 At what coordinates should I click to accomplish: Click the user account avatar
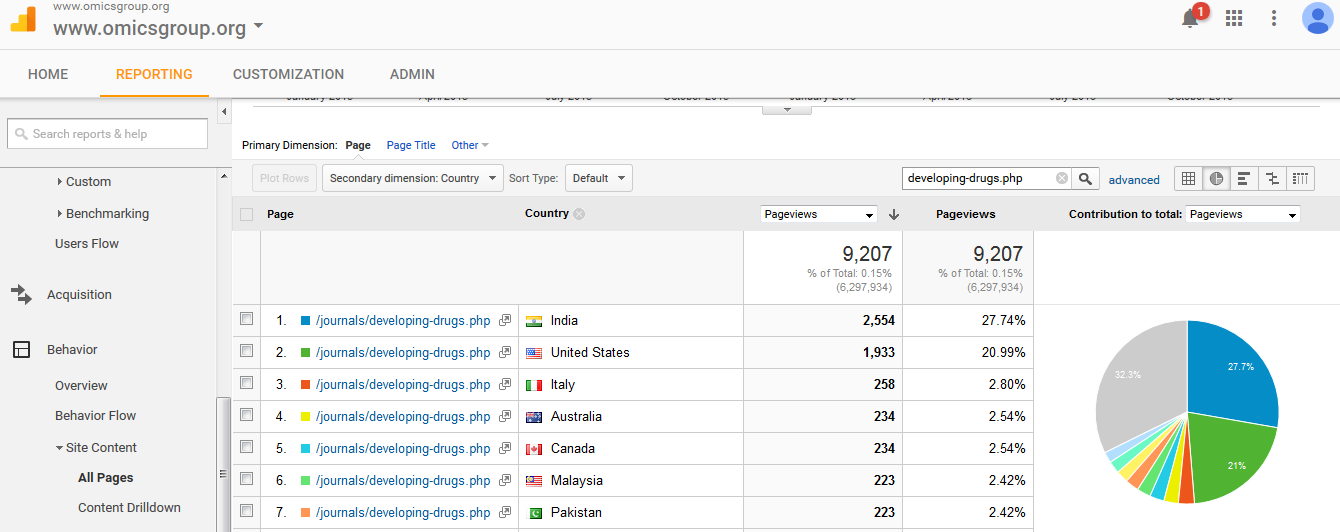(1317, 18)
